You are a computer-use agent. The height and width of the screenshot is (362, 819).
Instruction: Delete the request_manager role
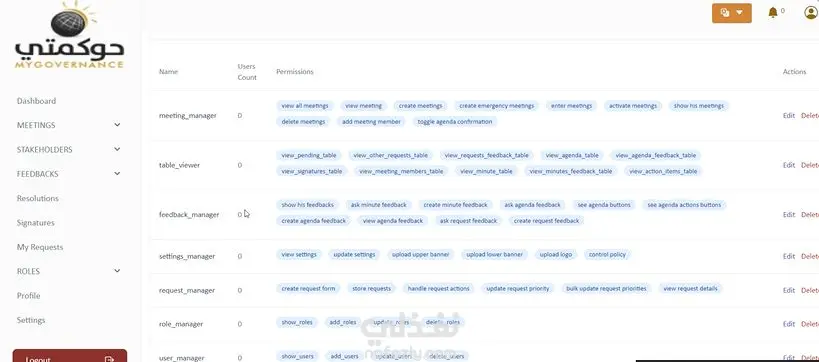(810, 290)
